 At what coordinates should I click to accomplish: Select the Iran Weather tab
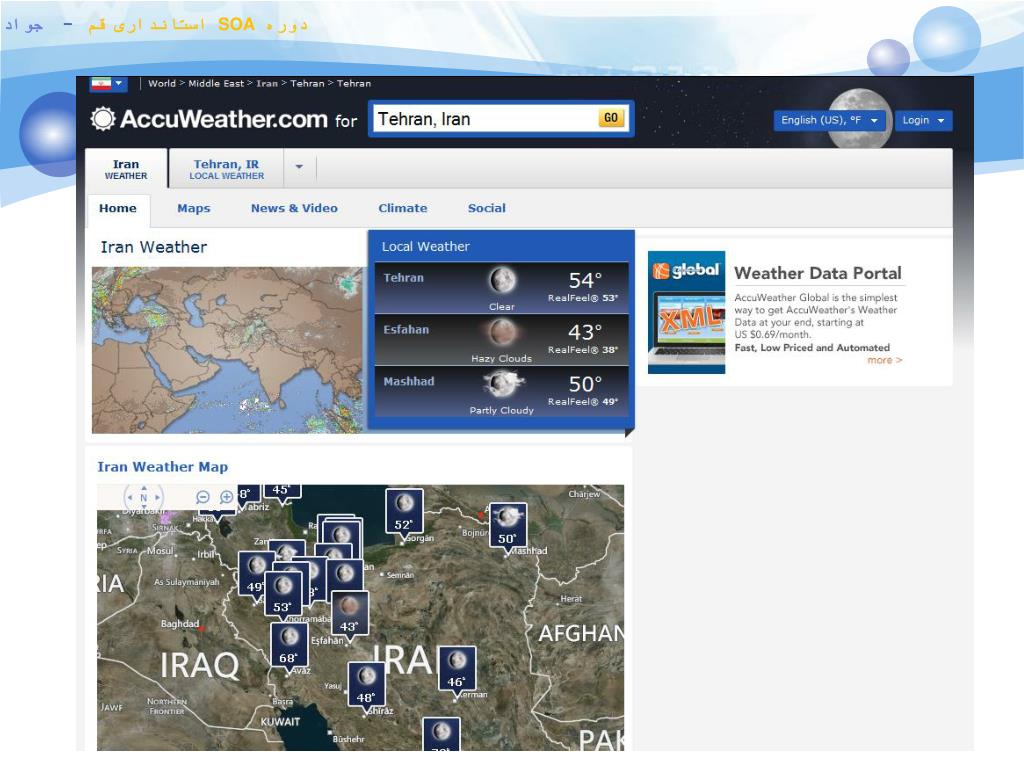coord(126,169)
